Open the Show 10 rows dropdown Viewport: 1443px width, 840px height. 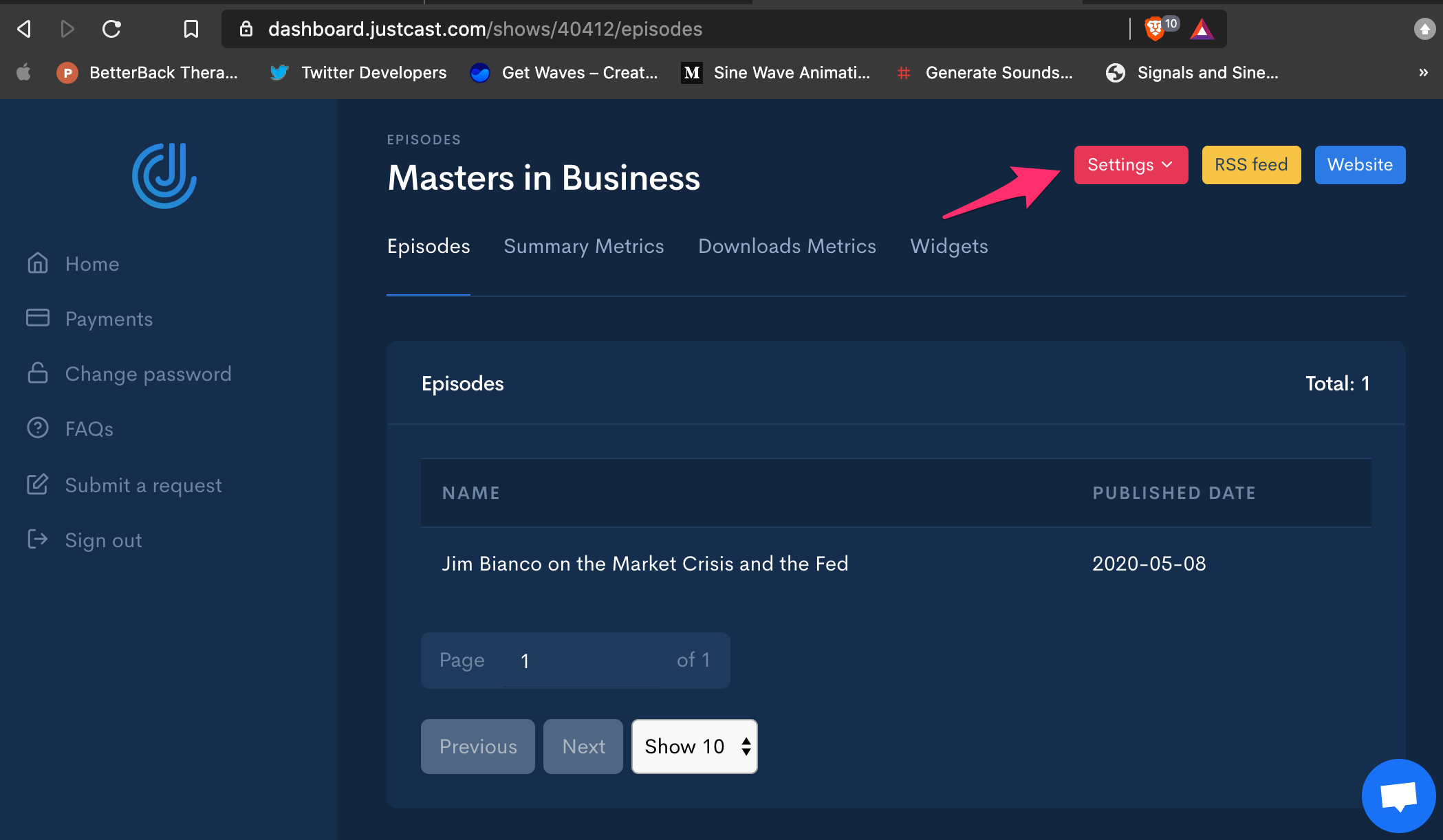[695, 747]
